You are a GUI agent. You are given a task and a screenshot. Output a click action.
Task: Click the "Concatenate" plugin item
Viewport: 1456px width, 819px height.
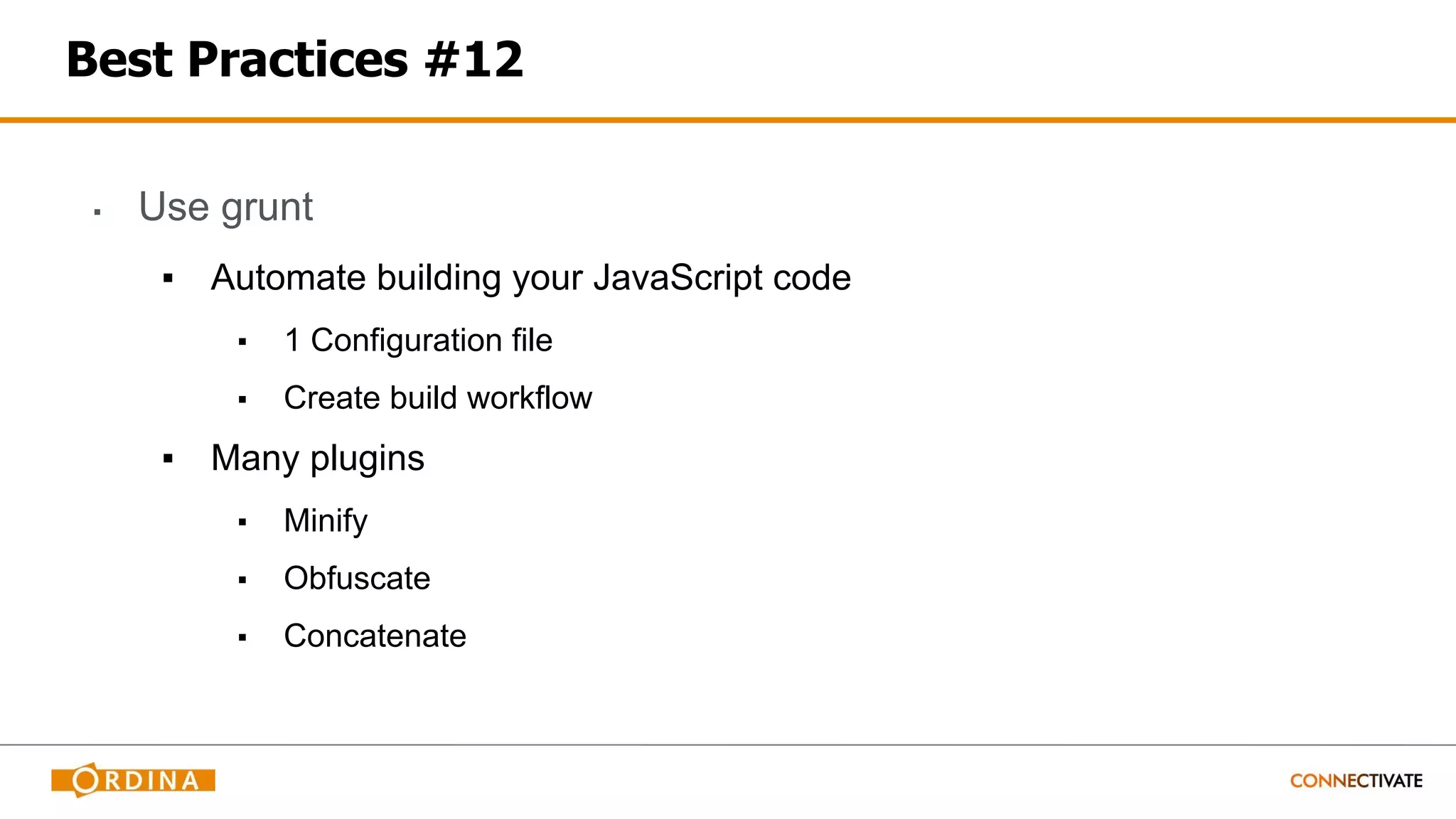pos(375,636)
